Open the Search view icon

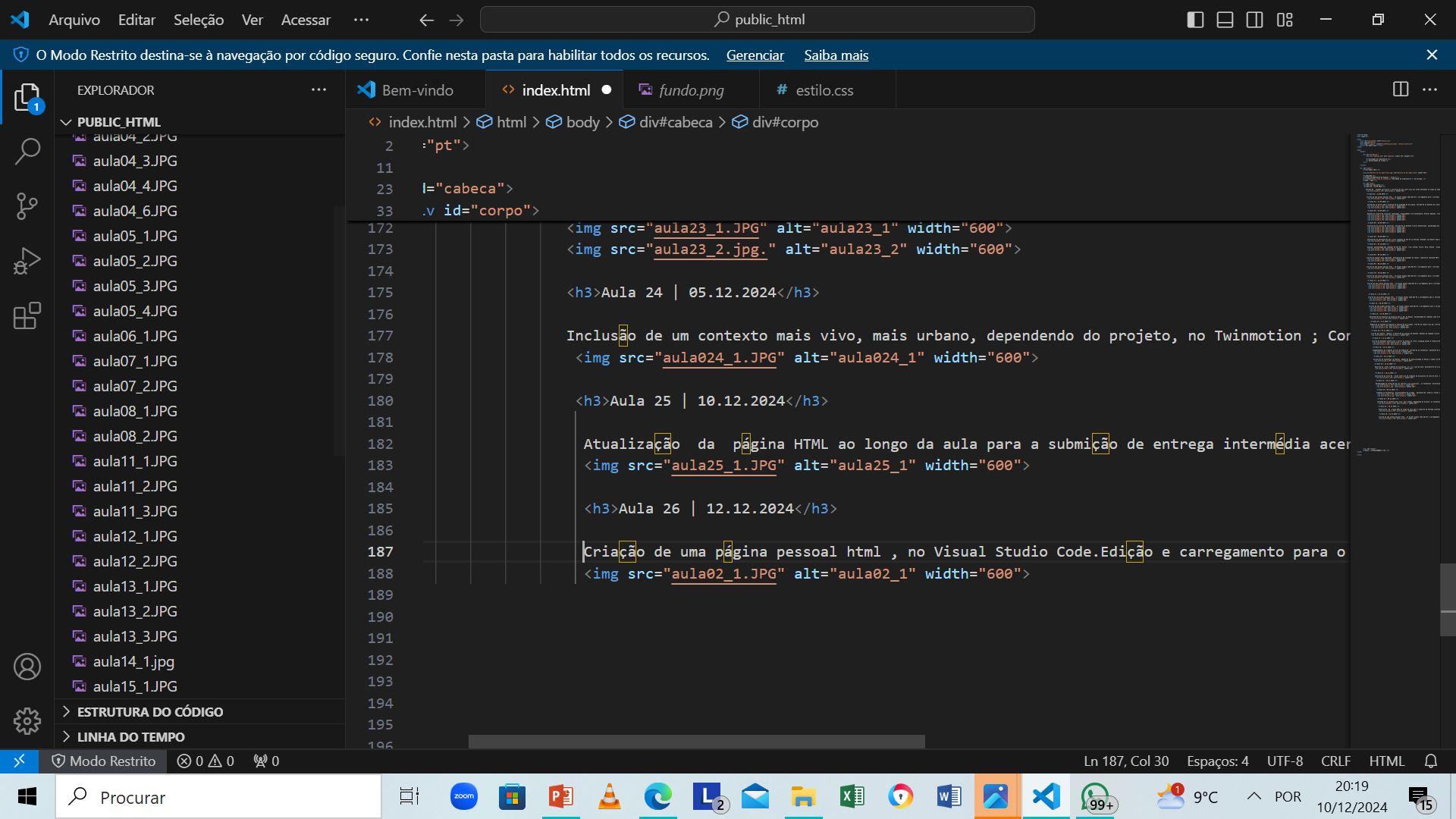(27, 151)
